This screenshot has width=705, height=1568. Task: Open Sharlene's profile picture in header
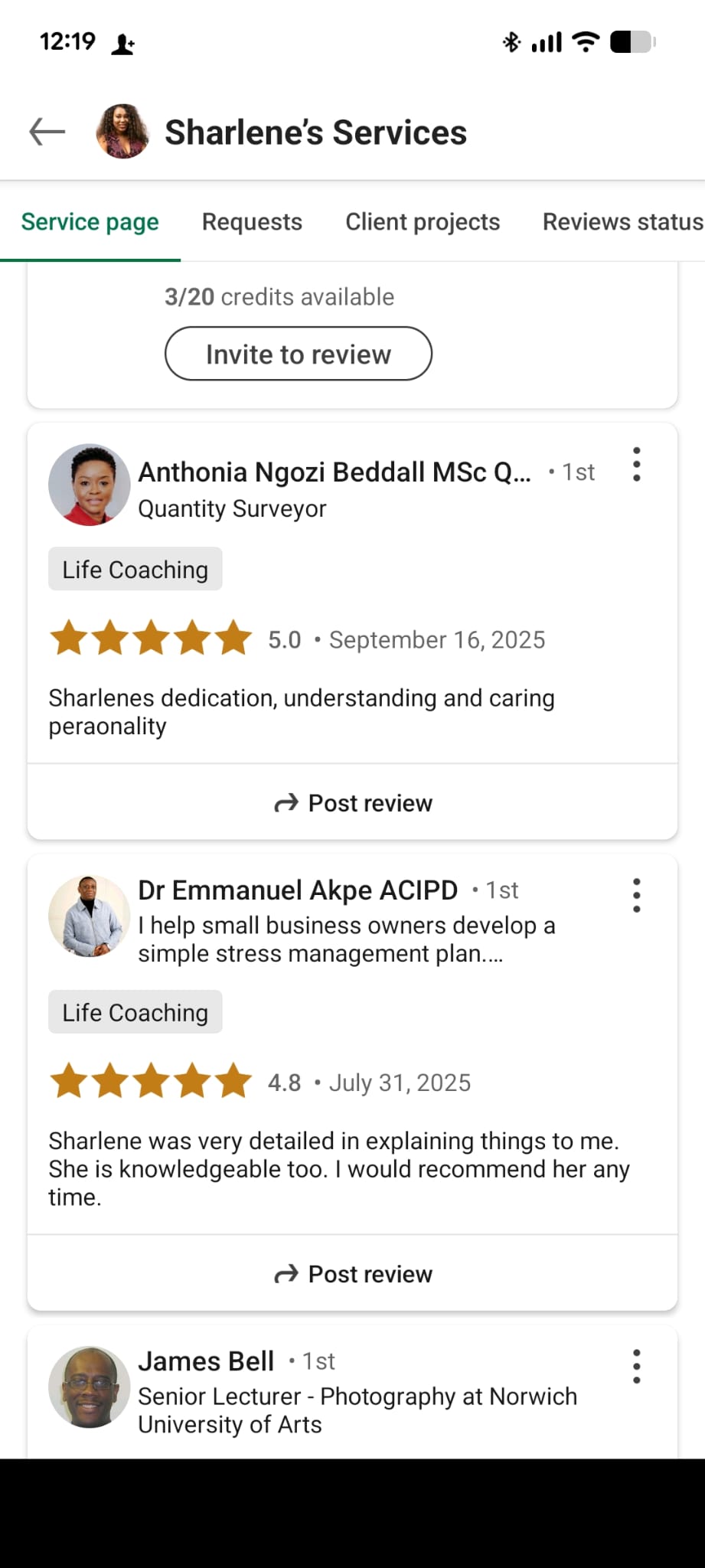(x=122, y=132)
